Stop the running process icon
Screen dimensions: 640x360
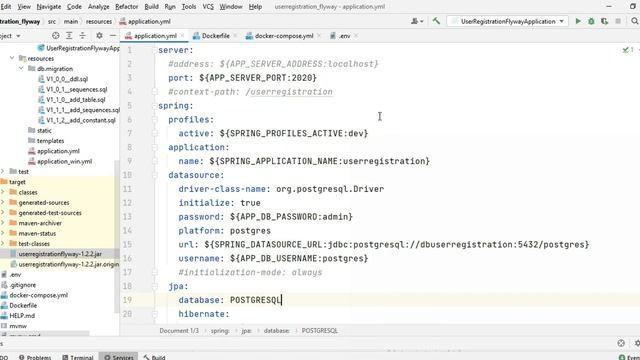click(x=618, y=21)
